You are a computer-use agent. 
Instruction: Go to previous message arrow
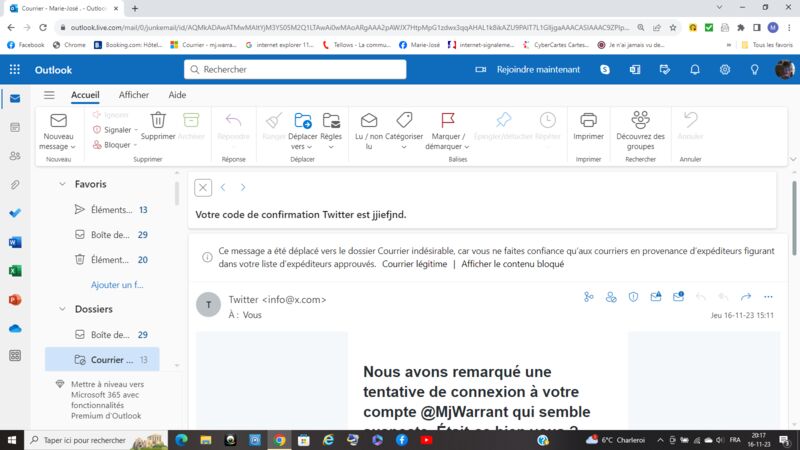point(223,188)
